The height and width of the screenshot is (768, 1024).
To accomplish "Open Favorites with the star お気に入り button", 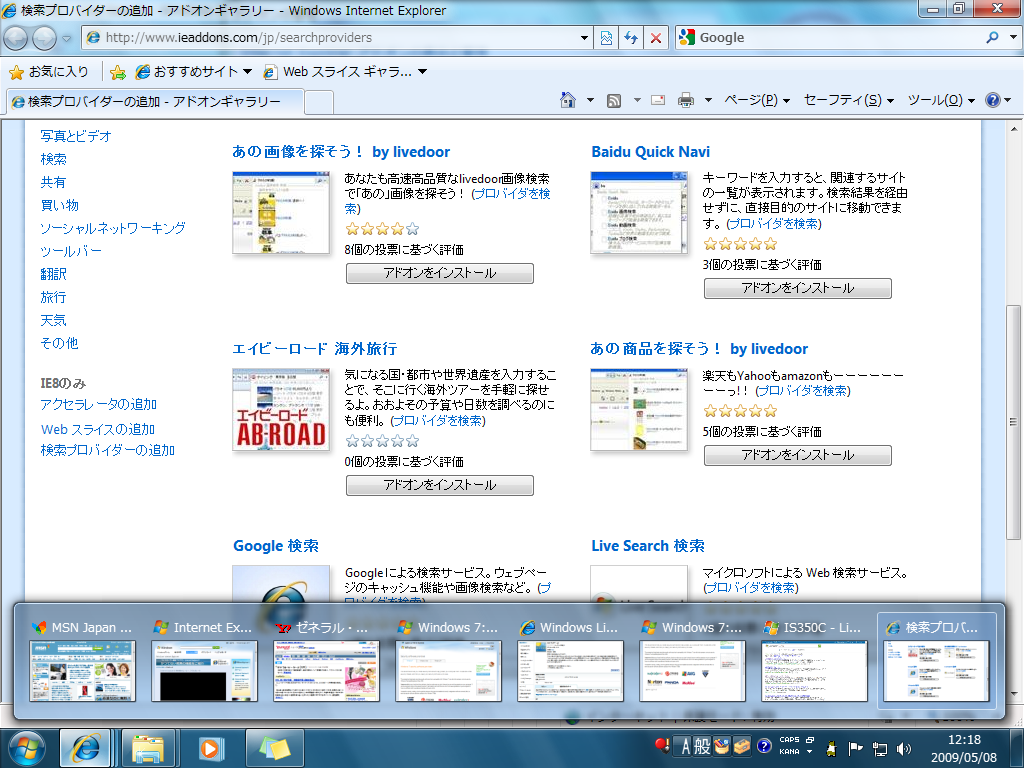I will pos(50,72).
